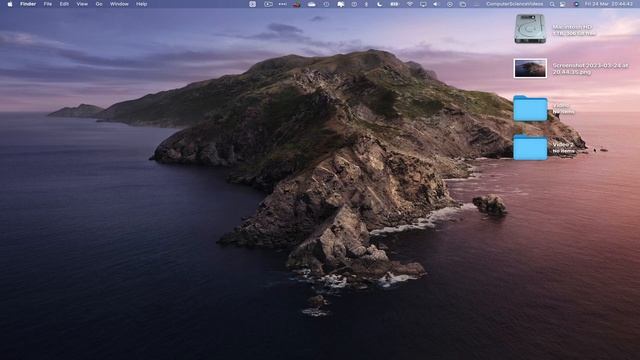Open the Wi-Fi status menu

(x=410, y=4)
